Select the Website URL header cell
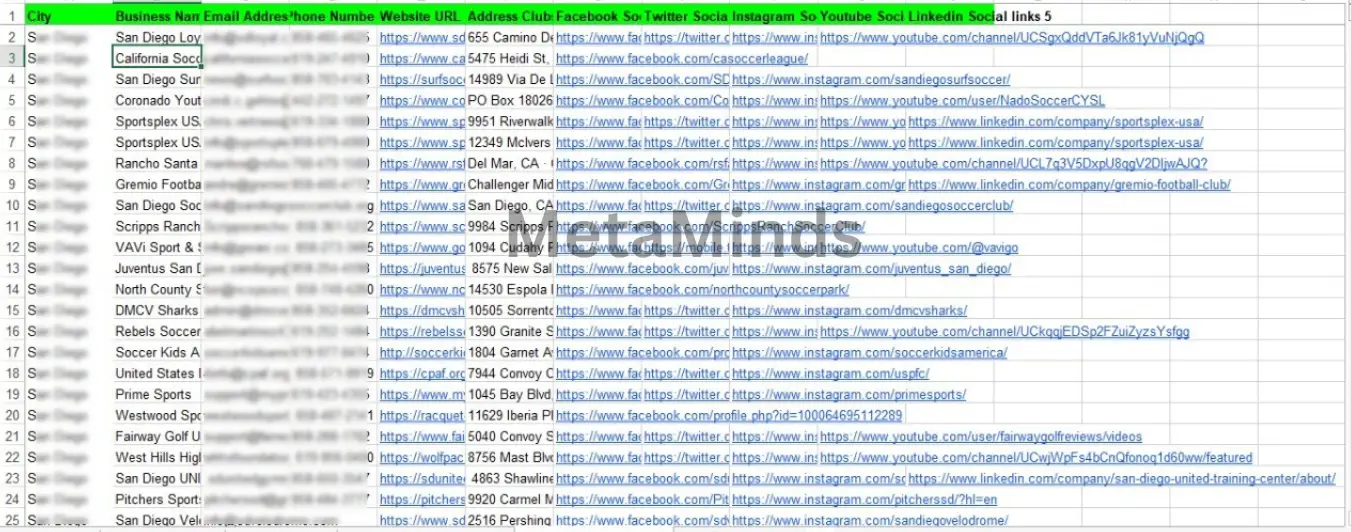 pyautogui.click(x=421, y=17)
